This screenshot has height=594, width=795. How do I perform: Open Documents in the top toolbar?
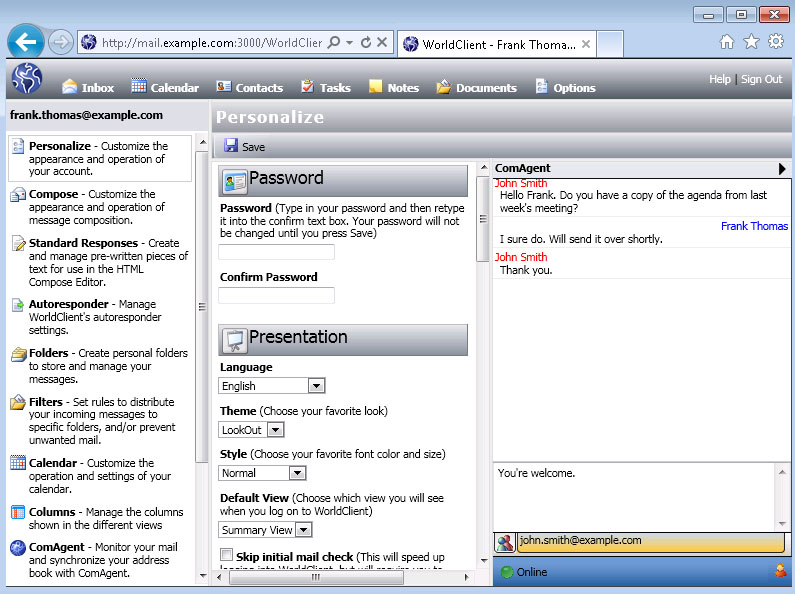click(x=476, y=87)
